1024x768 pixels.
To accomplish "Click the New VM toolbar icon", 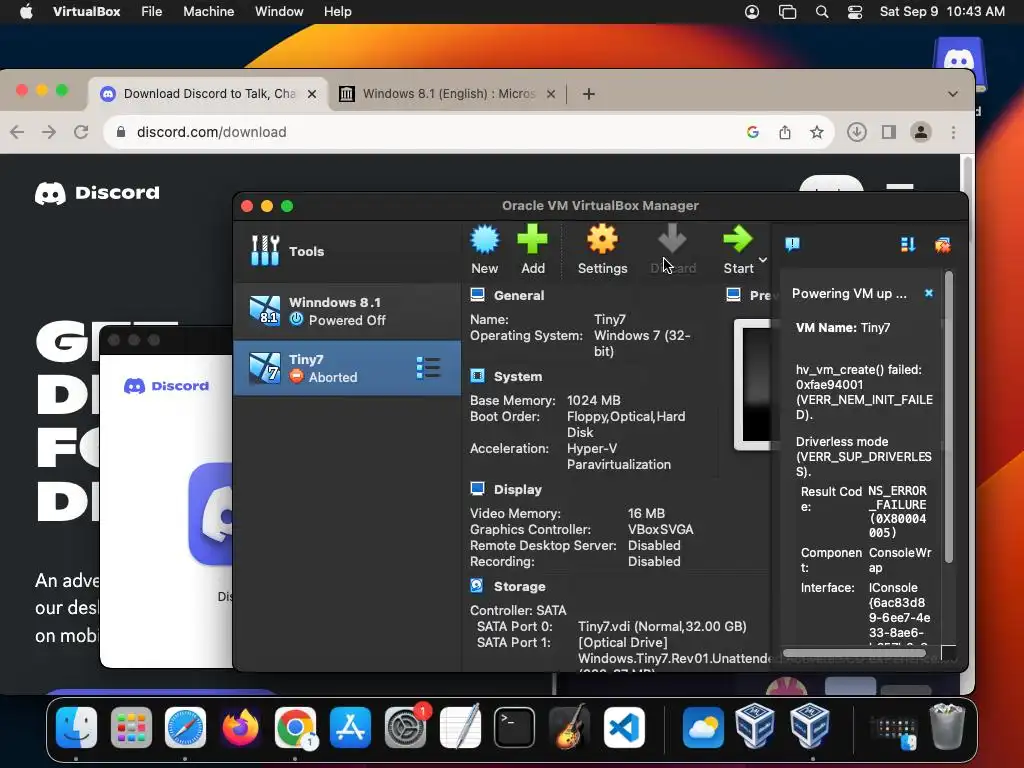I will click(485, 240).
